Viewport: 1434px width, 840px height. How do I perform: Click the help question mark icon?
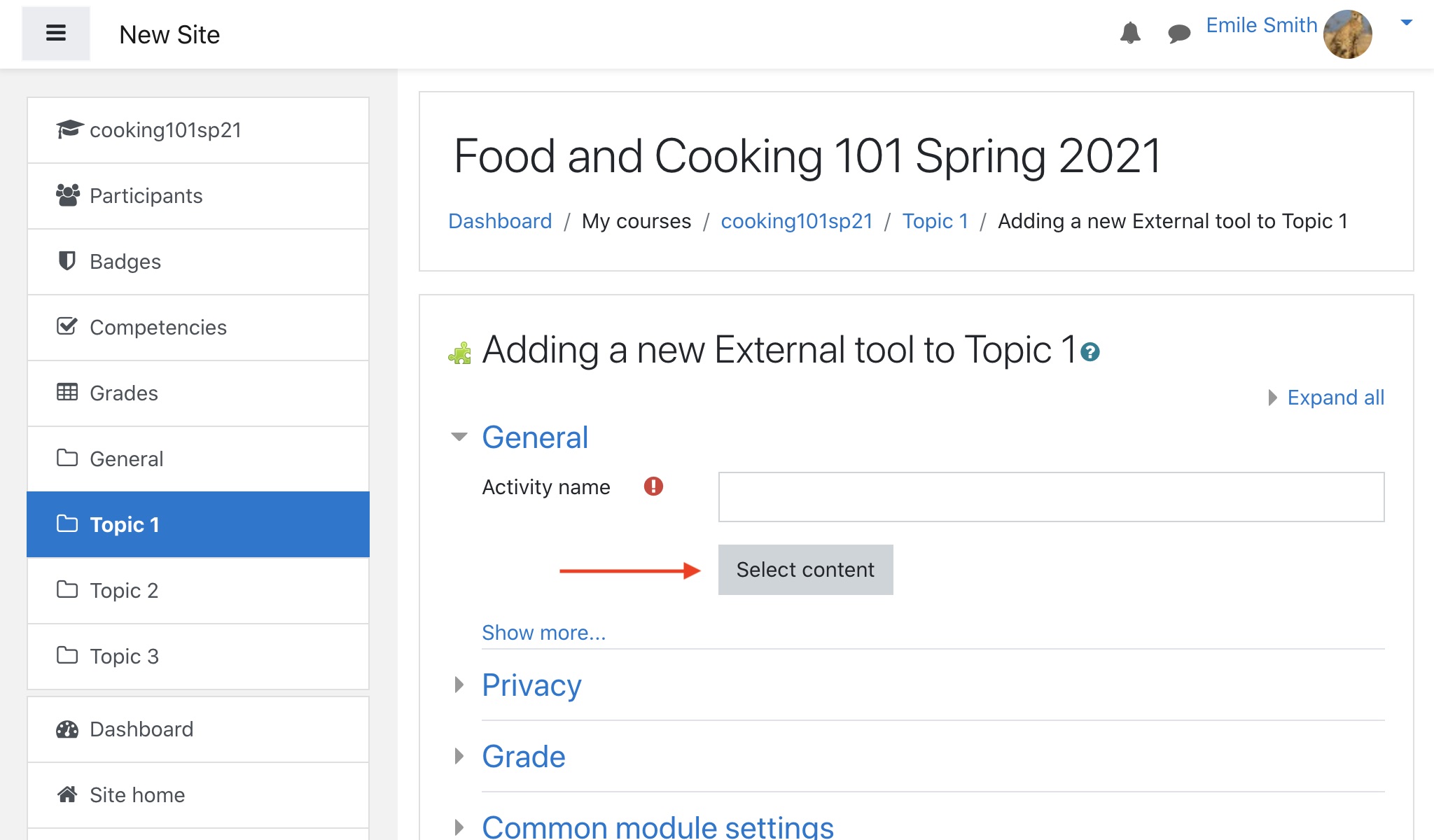click(x=1090, y=351)
